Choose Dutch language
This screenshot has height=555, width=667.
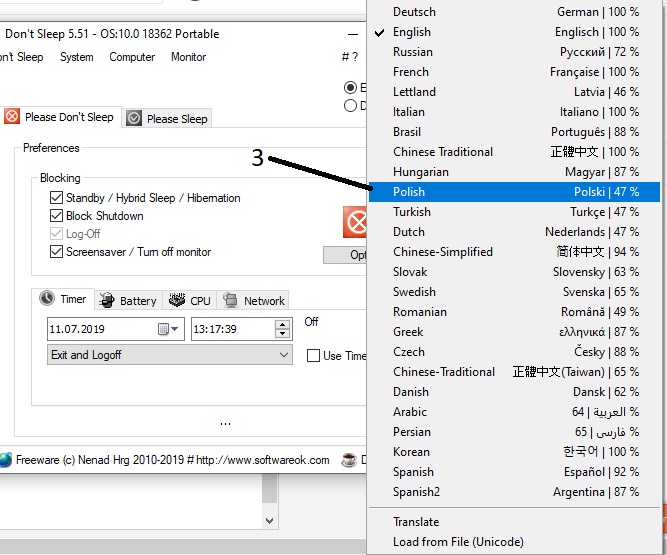coord(514,232)
